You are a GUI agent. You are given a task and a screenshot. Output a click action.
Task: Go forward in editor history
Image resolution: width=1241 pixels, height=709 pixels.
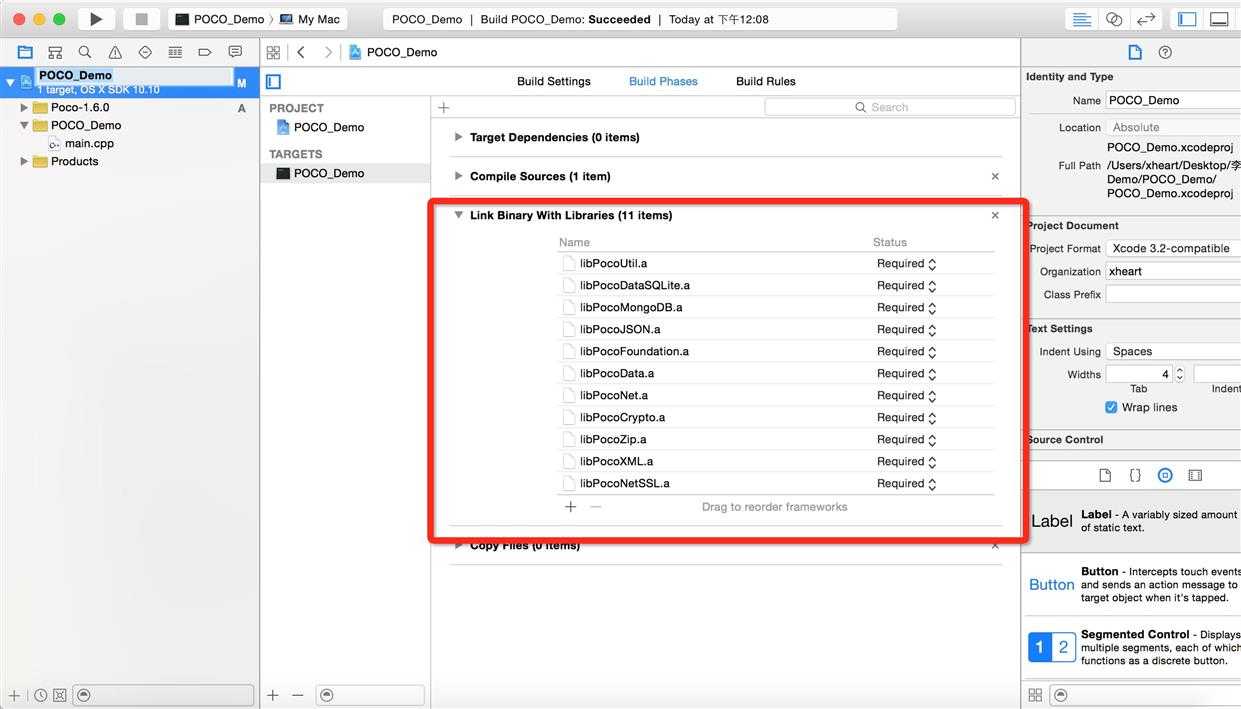(328, 52)
